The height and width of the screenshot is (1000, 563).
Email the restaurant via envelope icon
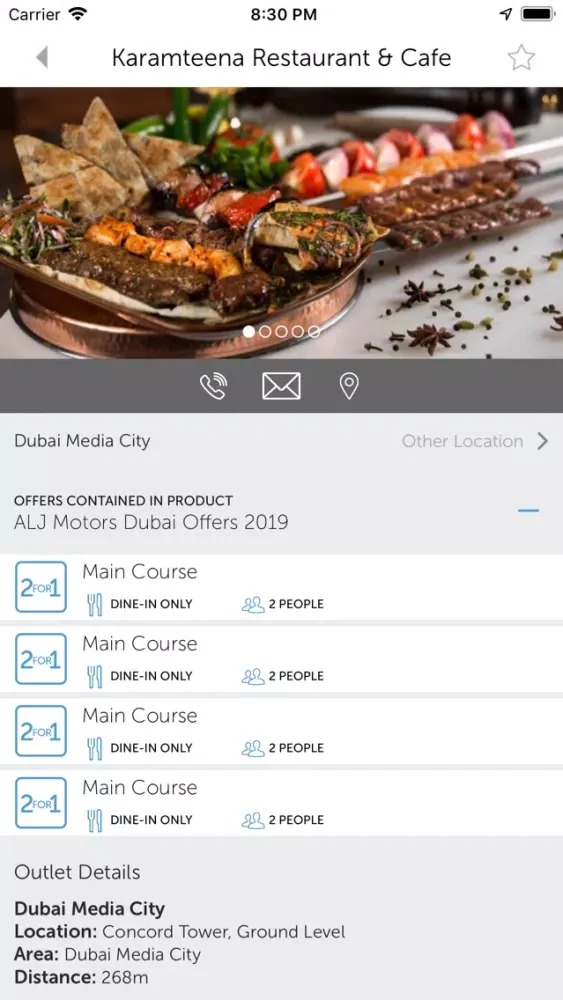[x=281, y=386]
